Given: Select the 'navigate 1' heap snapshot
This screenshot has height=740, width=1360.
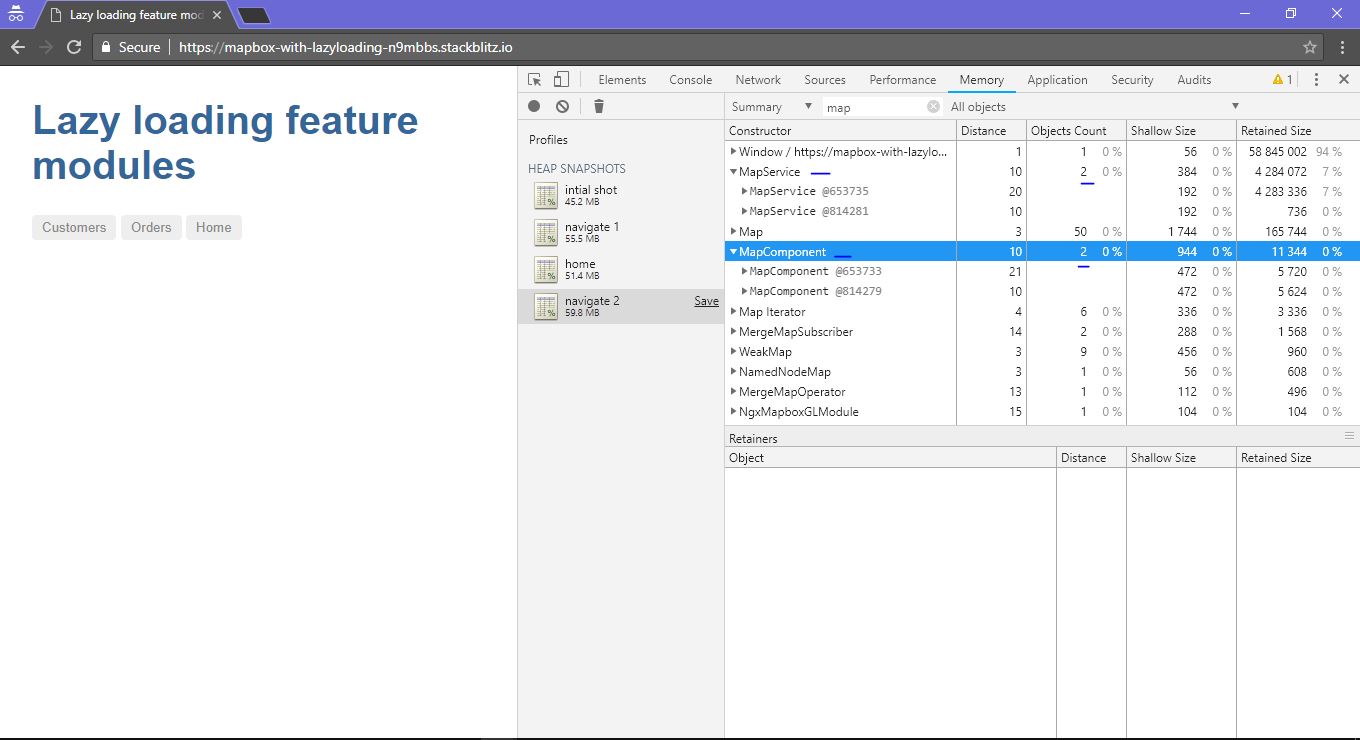Looking at the screenshot, I should tap(620, 233).
